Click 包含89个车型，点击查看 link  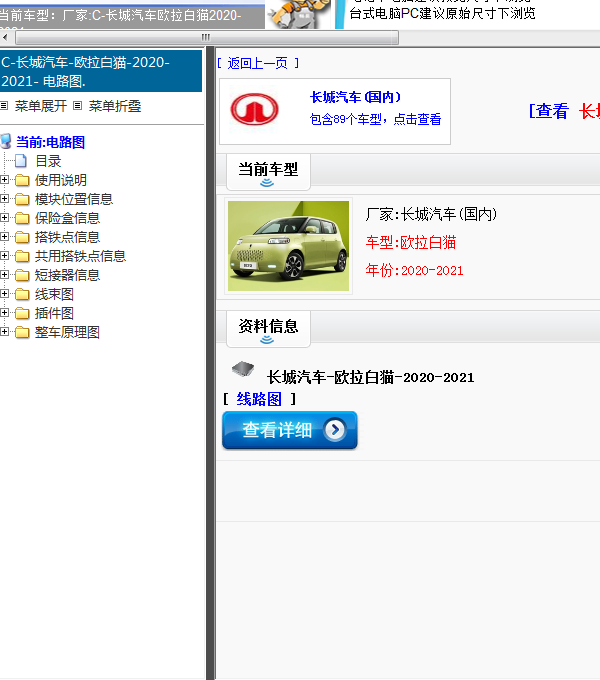[x=375, y=119]
